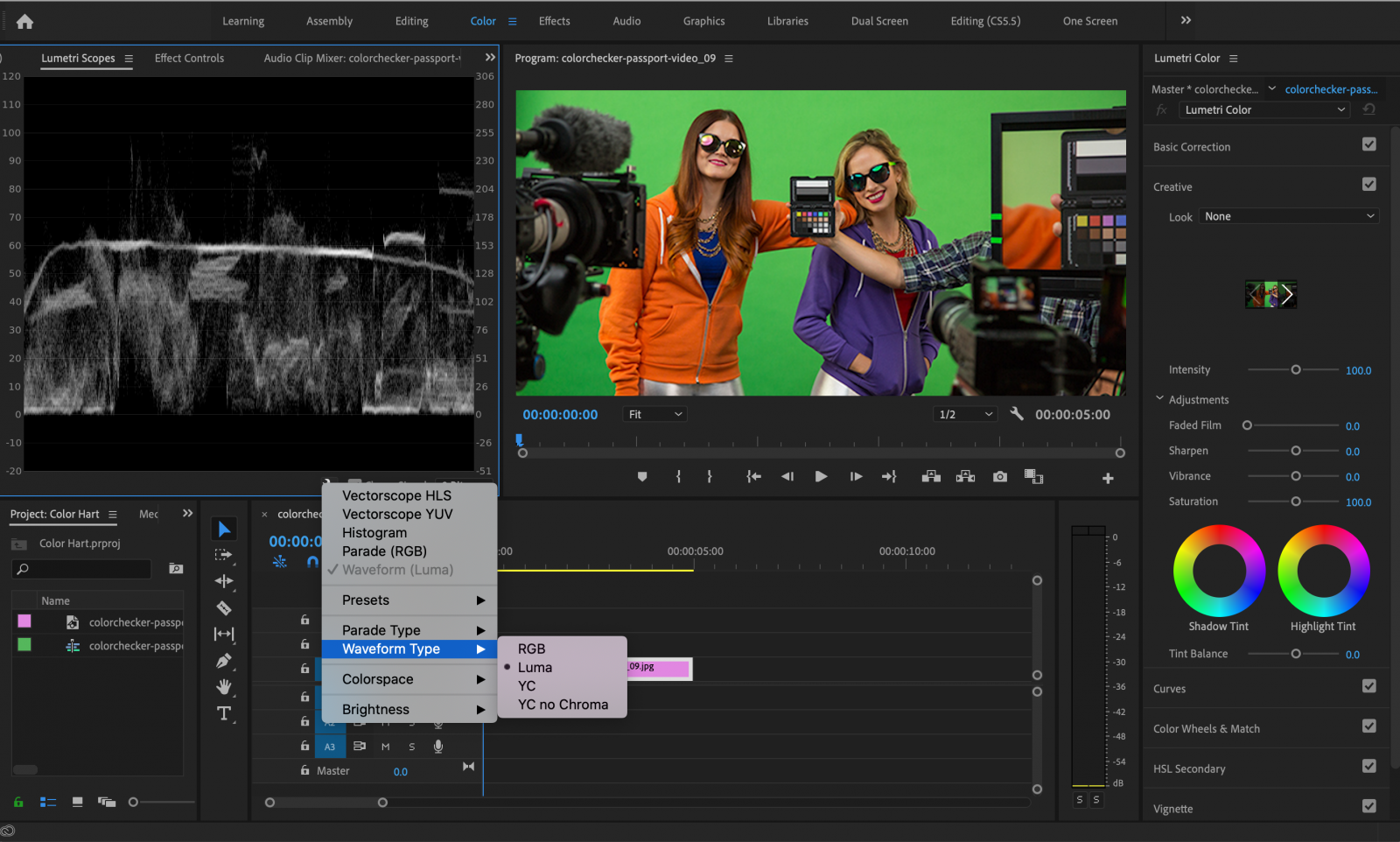Select the Type tool
Screen dimensions: 1400x842
pyautogui.click(x=224, y=711)
